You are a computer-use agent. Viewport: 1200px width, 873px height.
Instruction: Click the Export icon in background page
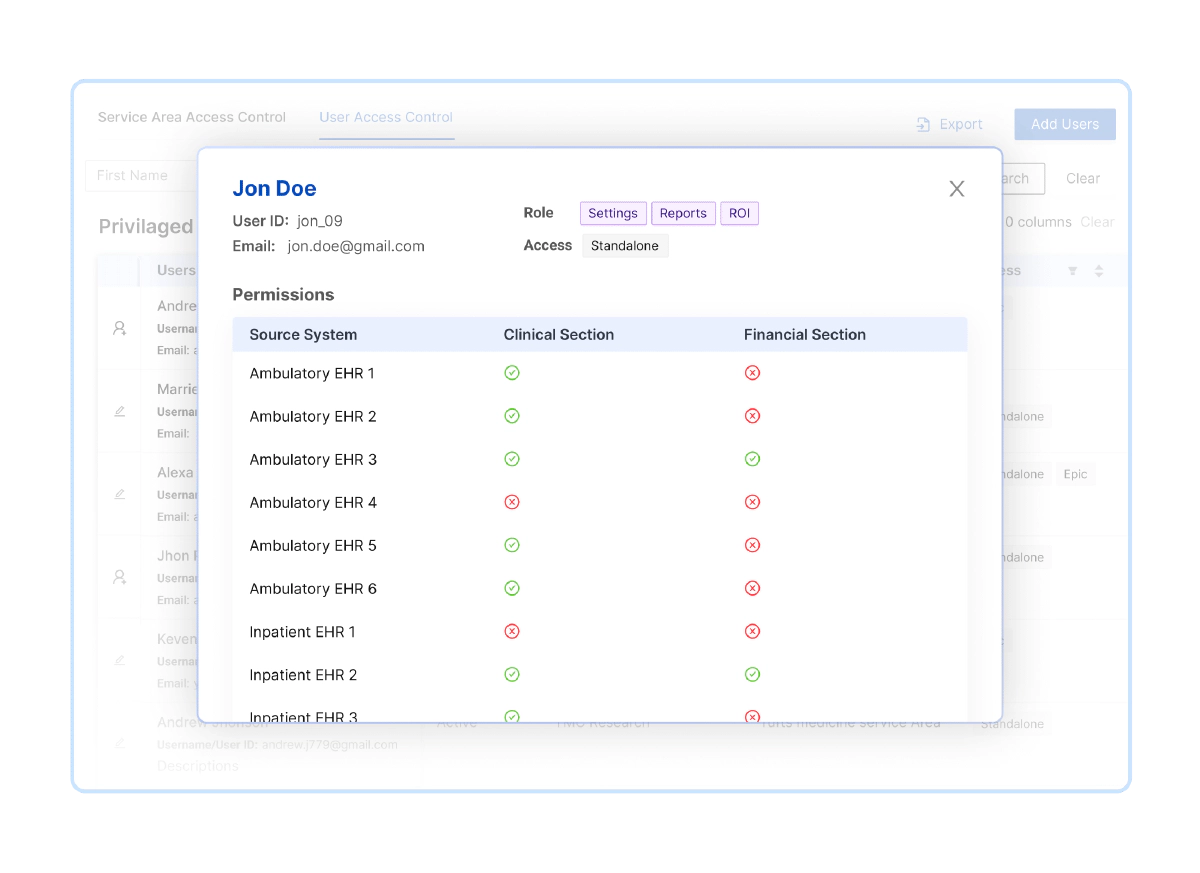point(923,124)
